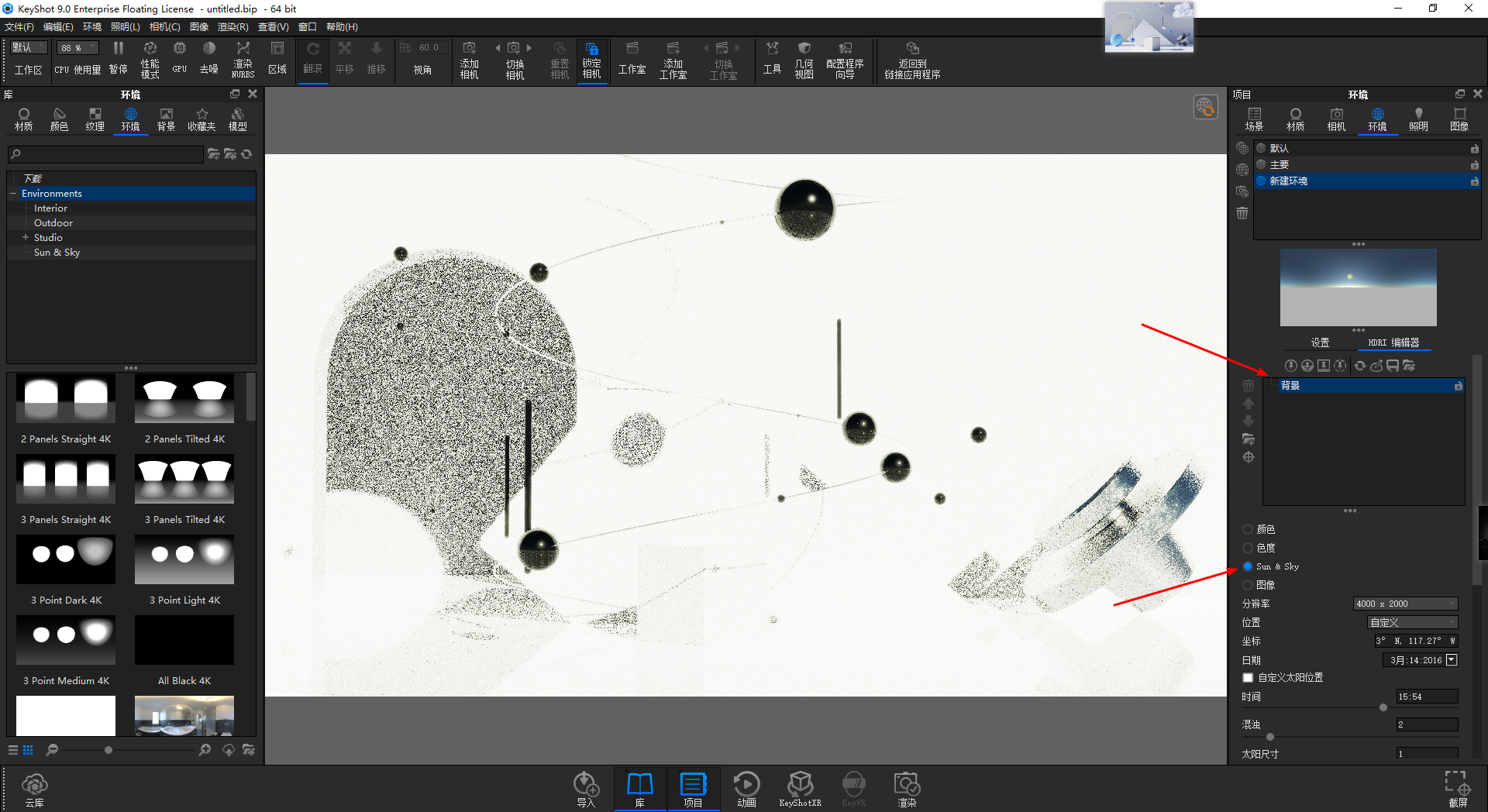
Task: Click the 暂停 (pause) render button
Action: coord(119,59)
